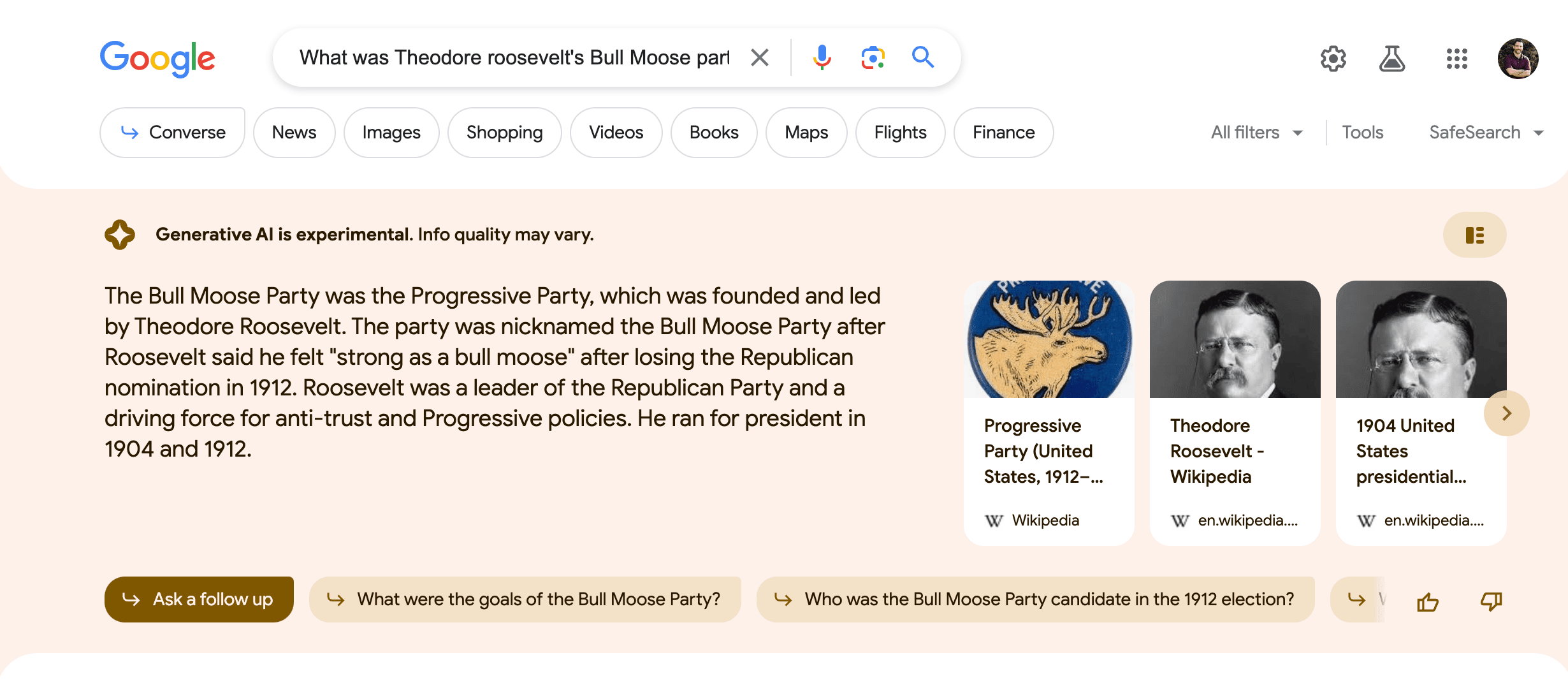Click the thumbs up feedback button

(1430, 601)
